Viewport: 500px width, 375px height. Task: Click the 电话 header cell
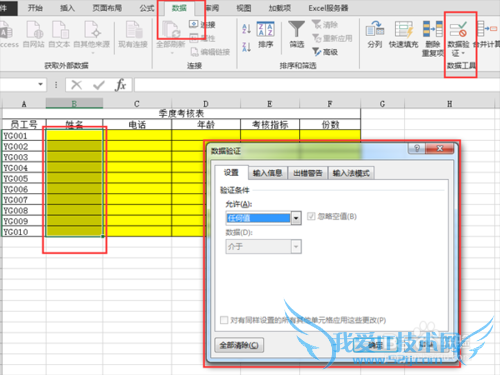point(137,125)
